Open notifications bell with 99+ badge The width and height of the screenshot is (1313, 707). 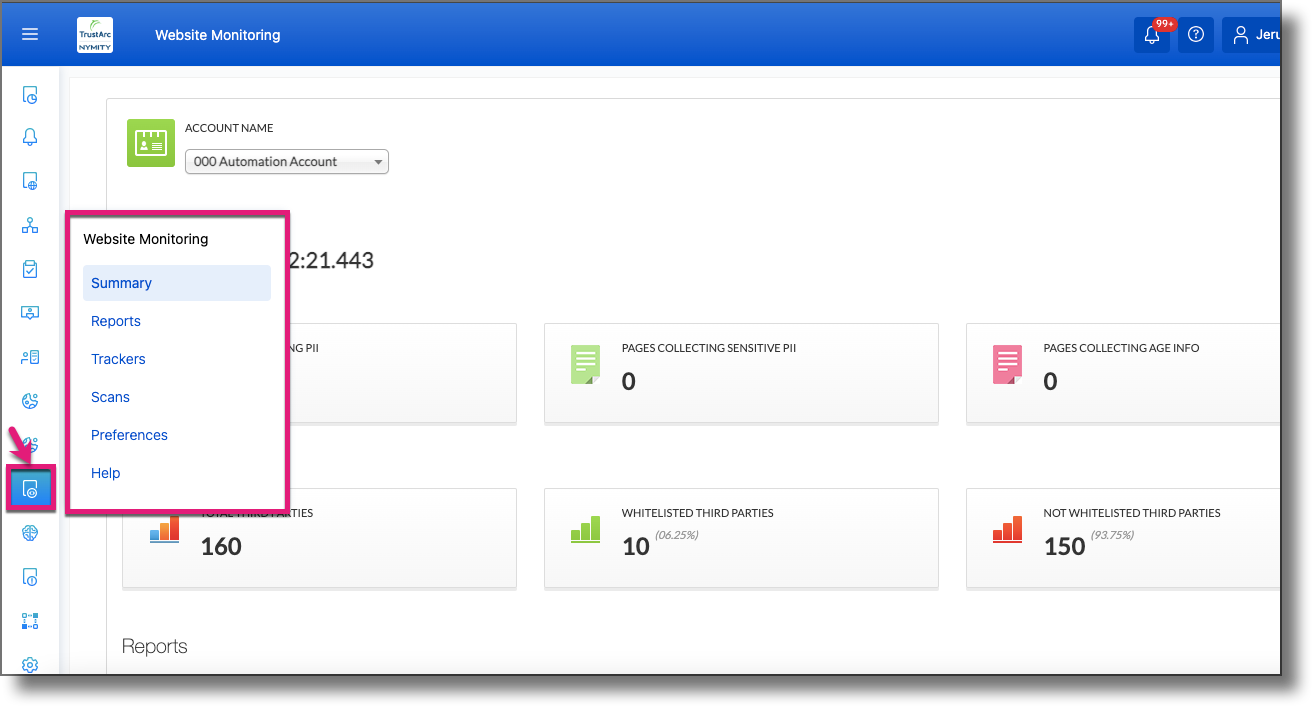coord(1152,34)
